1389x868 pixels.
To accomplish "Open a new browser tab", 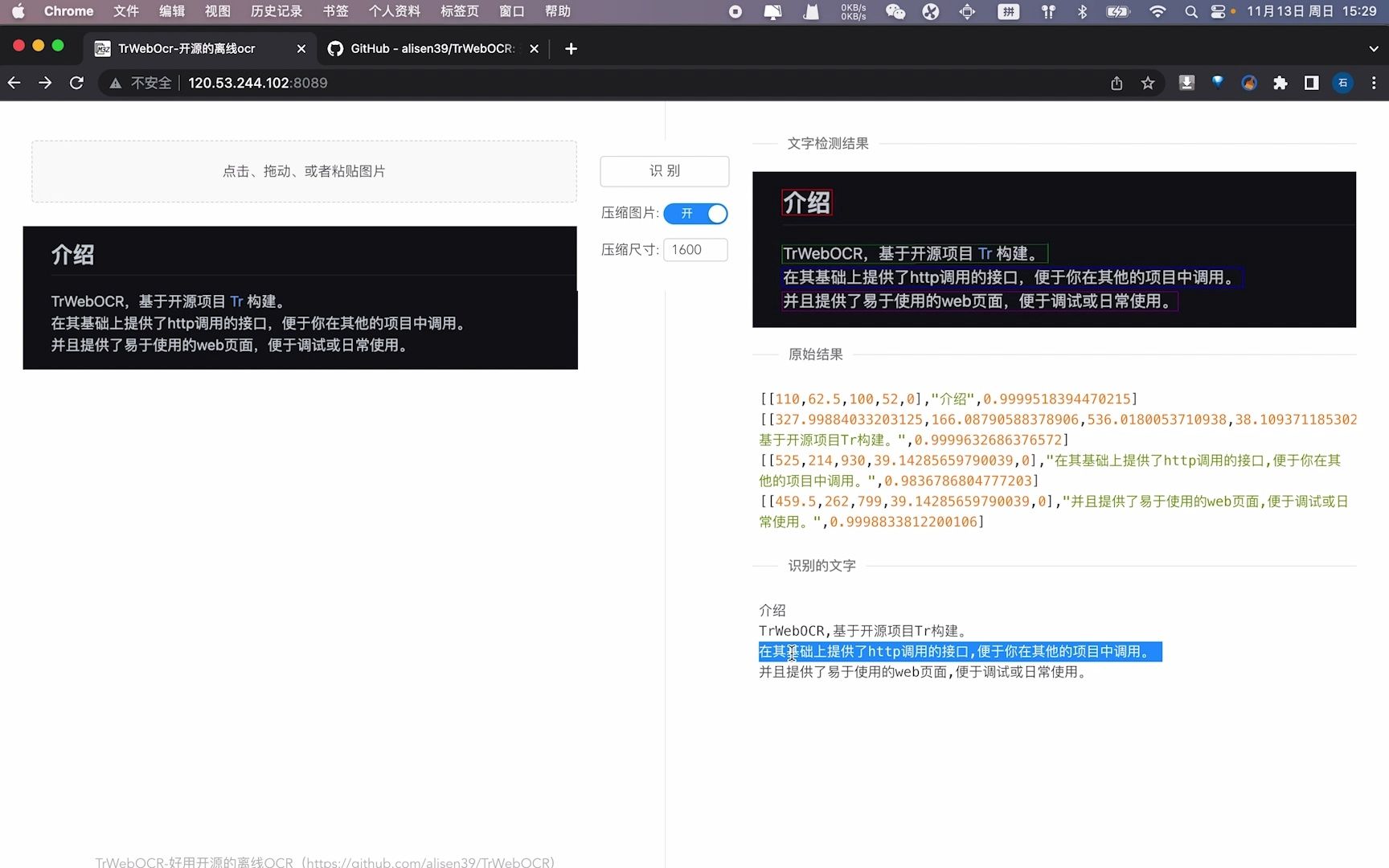I will tap(571, 49).
